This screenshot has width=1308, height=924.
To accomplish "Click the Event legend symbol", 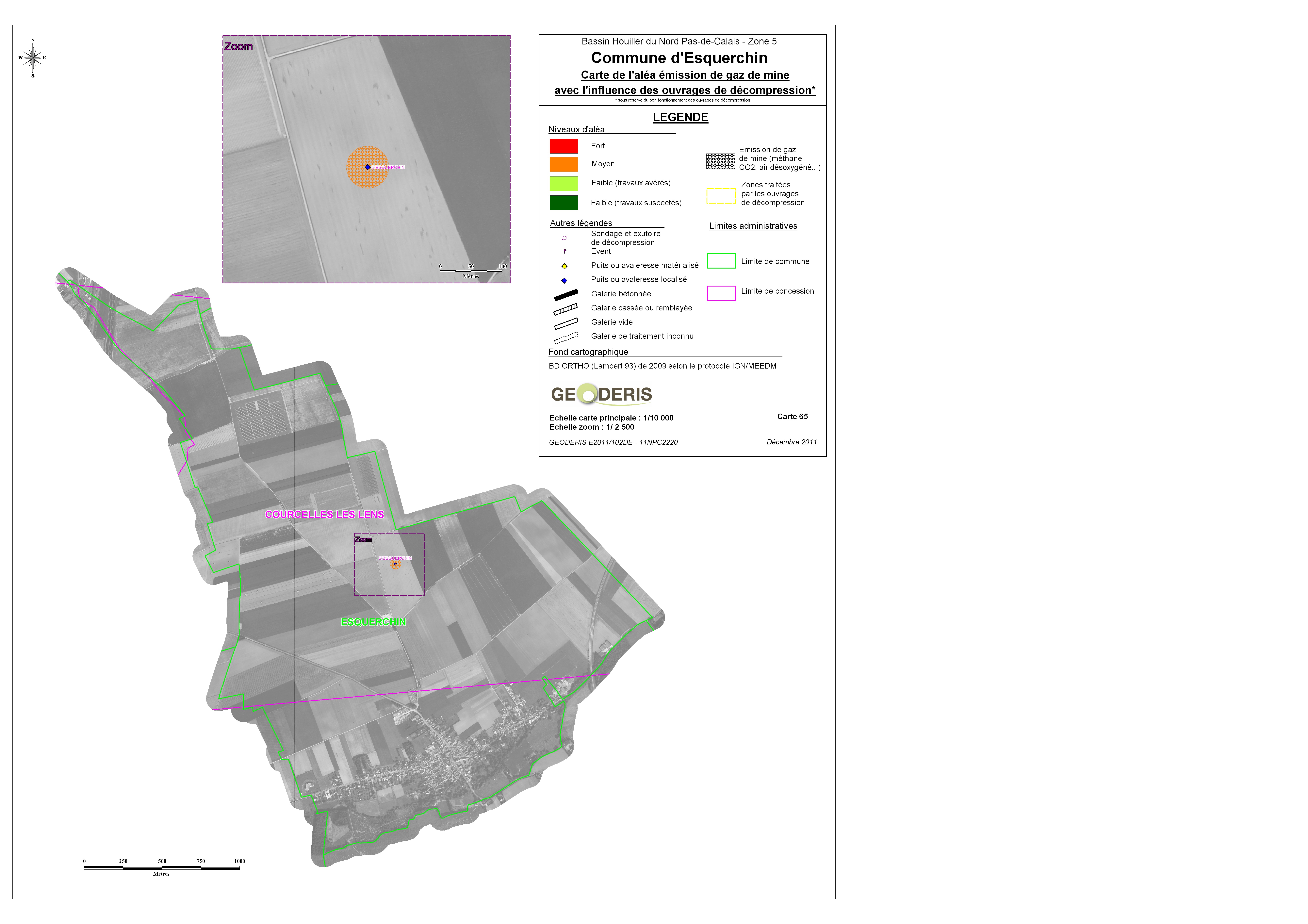I will click(x=564, y=251).
